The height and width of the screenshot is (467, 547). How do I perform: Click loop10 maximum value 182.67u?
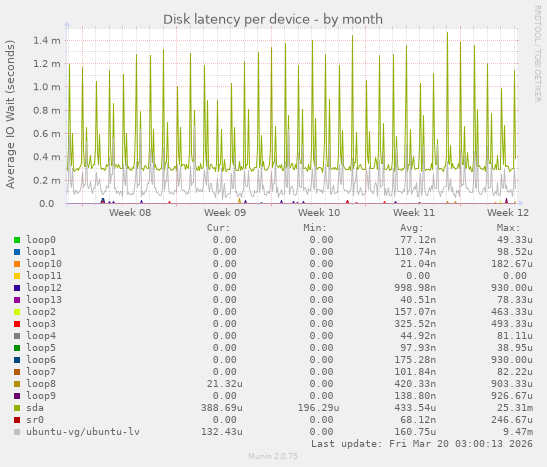[x=512, y=264]
